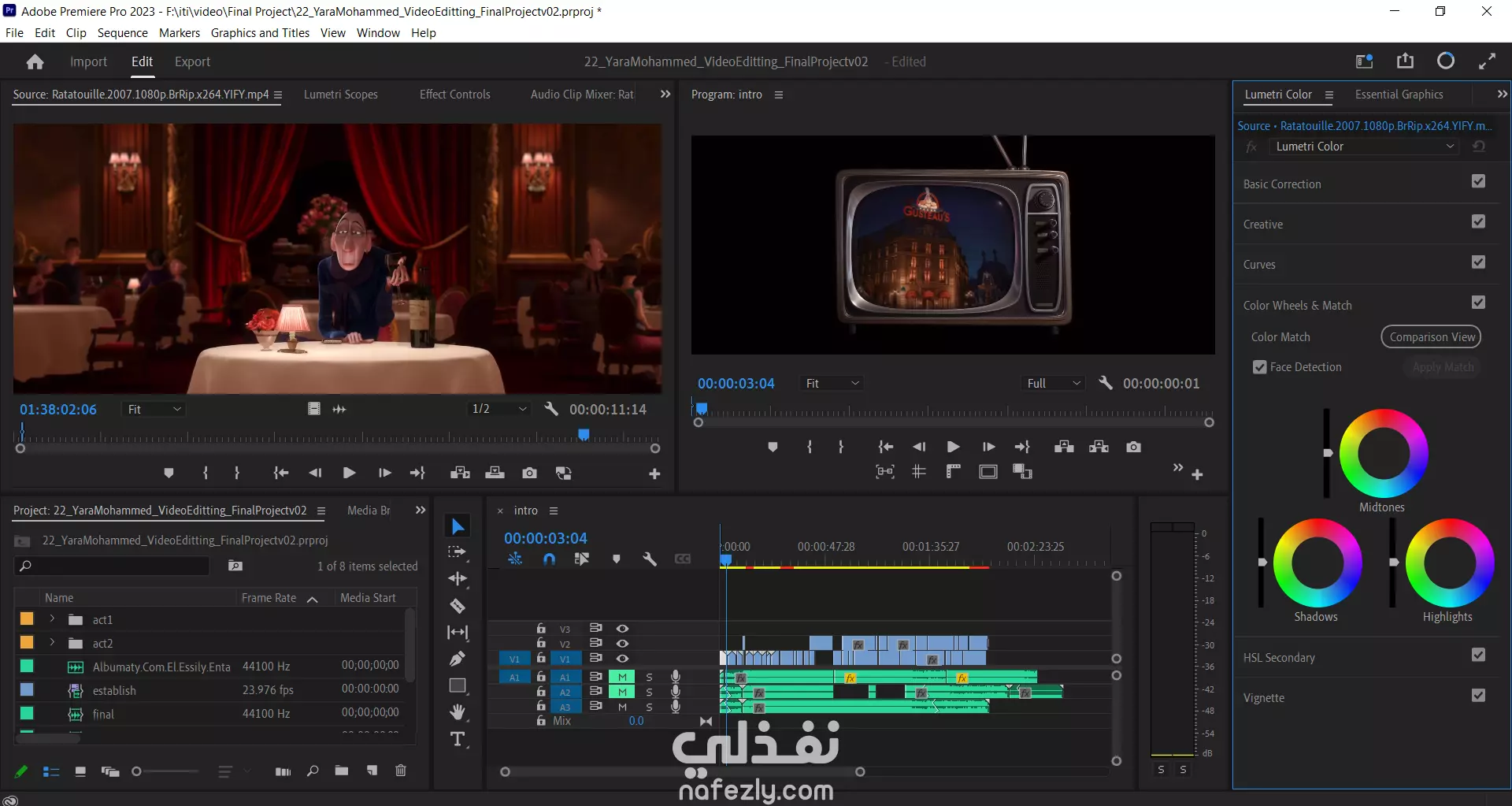Click the Midtones color wheel

1384,453
